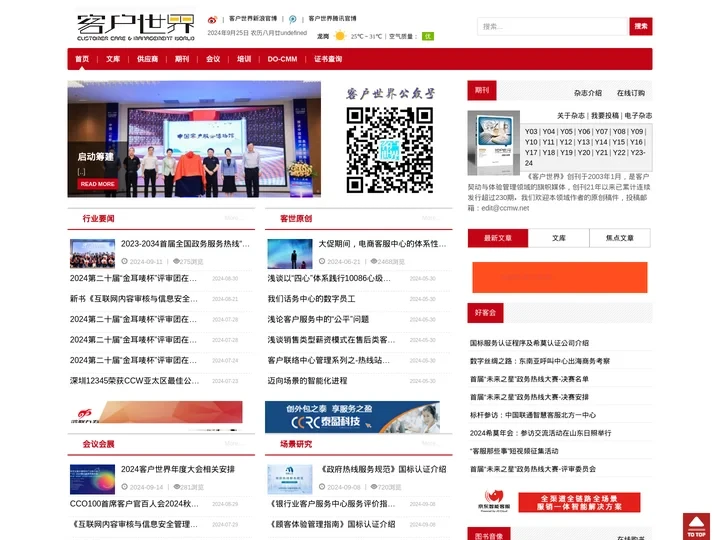This screenshot has width=720, height=540.
Task: Click the TO TOP arrow button
Action: (x=696, y=526)
